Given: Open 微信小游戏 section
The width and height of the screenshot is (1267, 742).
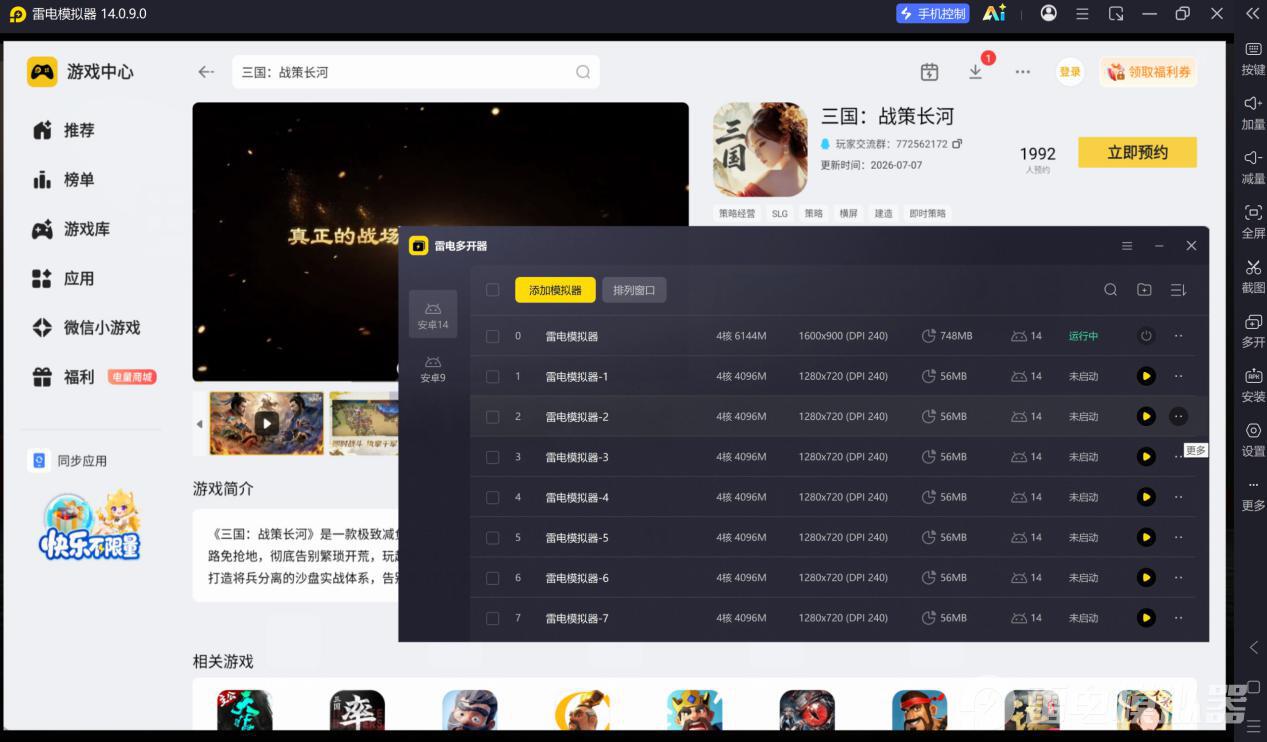Looking at the screenshot, I should coord(86,327).
